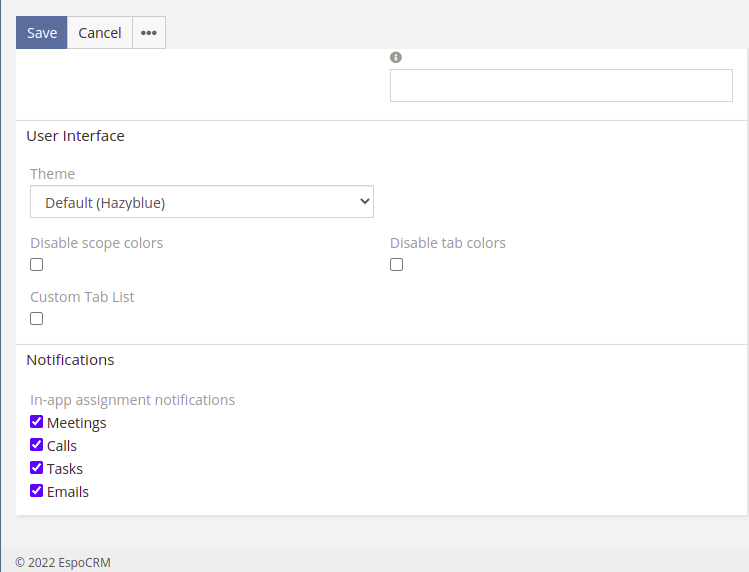The image size is (749, 572).
Task: Click the Custom Tab List label text
Action: [82, 297]
